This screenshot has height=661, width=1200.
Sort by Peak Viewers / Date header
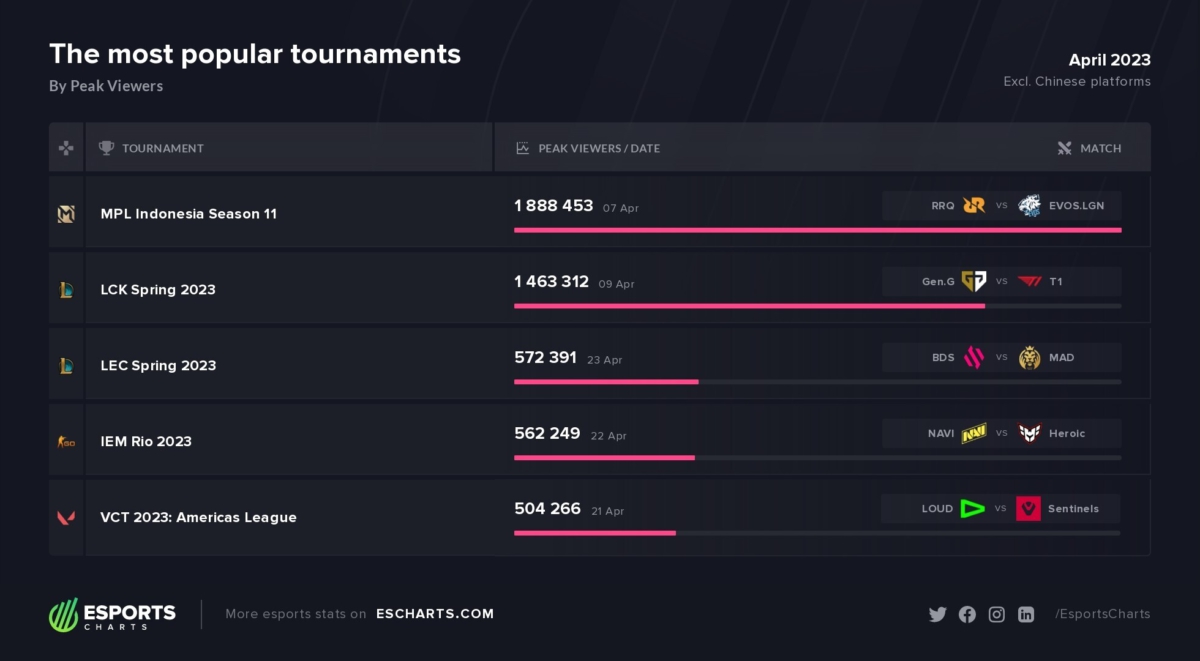598,148
